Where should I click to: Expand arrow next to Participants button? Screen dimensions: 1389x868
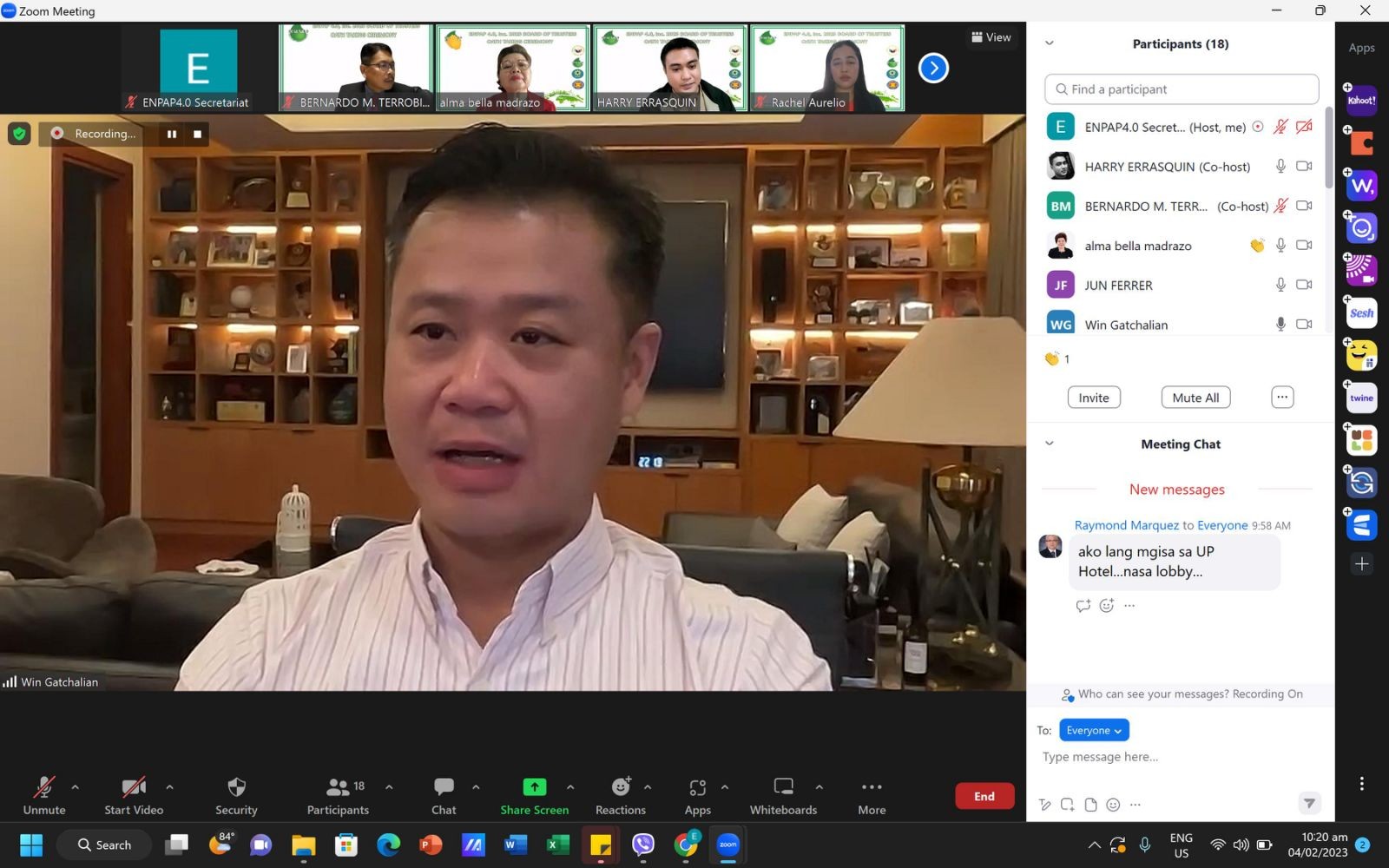(x=389, y=787)
